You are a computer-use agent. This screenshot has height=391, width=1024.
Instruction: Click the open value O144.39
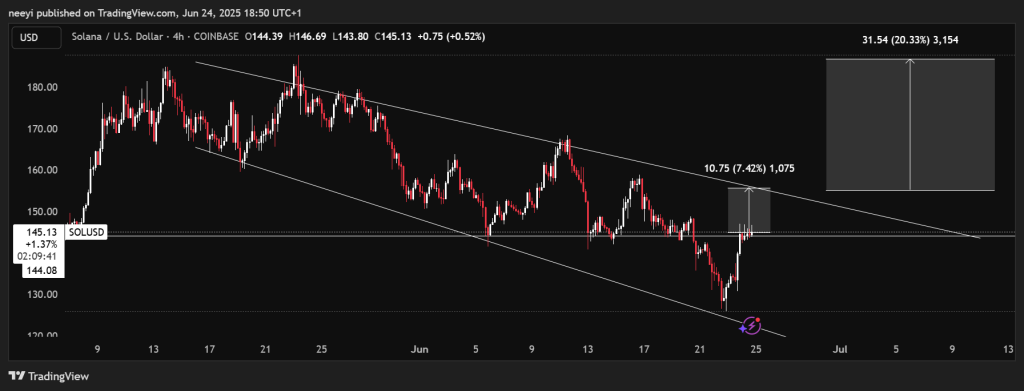264,37
